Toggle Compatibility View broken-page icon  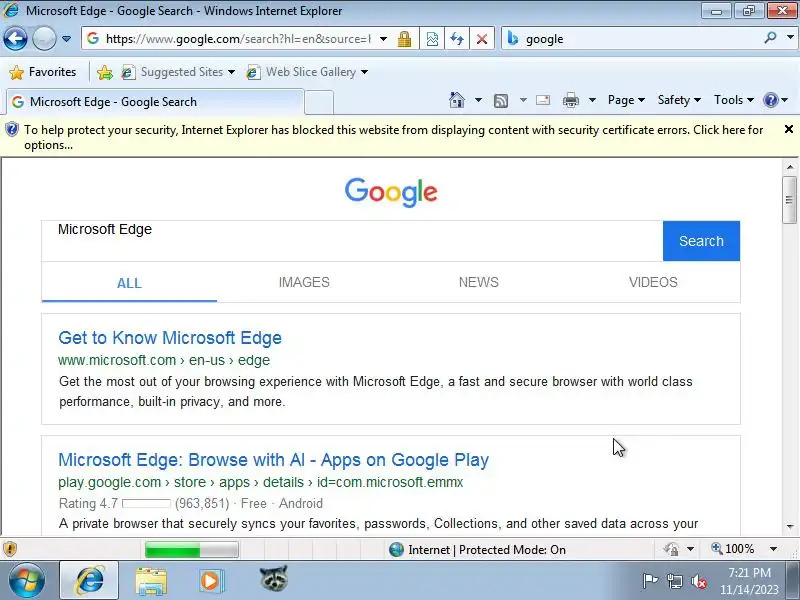coord(432,39)
